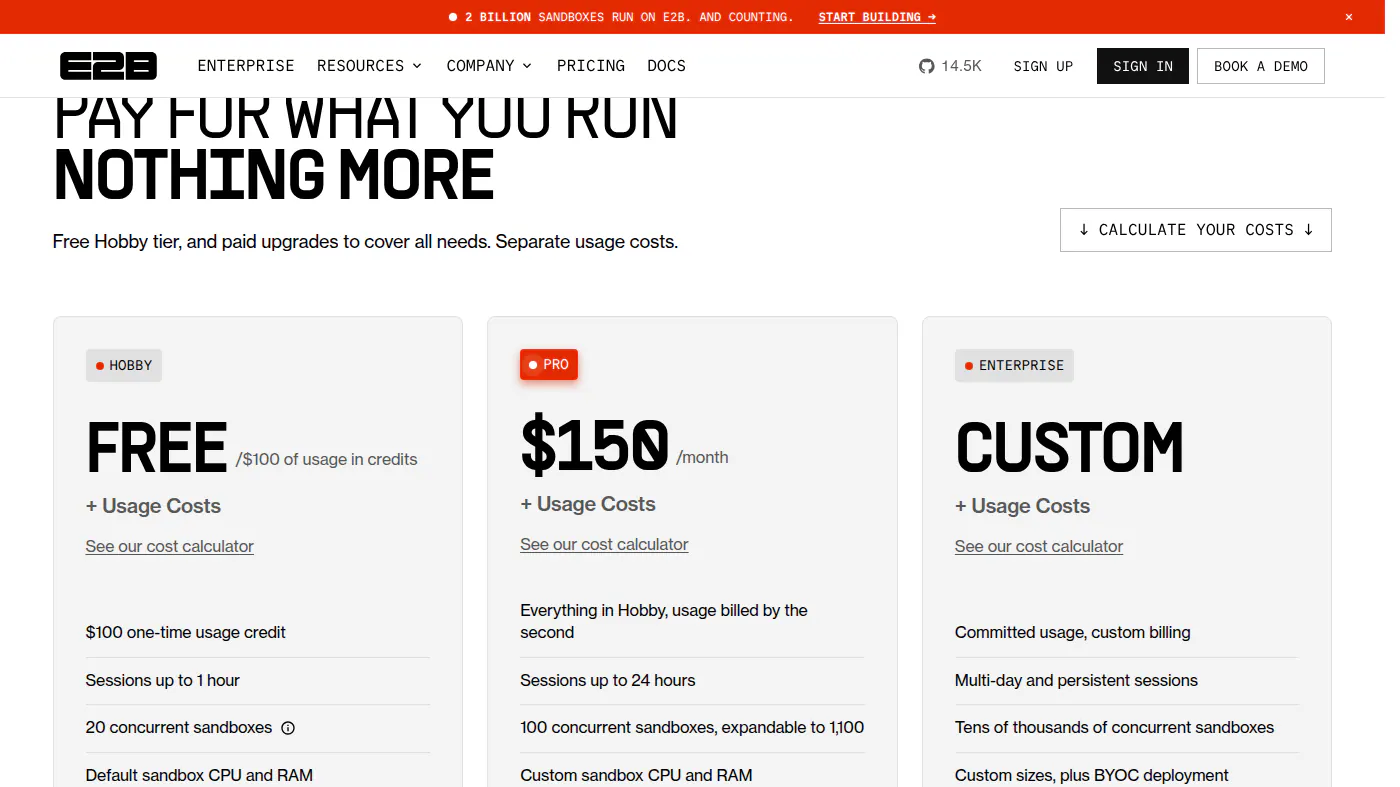Click the 'Free Hobby tier, and paid upgrades' subtitle
The height and width of the screenshot is (787, 1400).
point(365,242)
